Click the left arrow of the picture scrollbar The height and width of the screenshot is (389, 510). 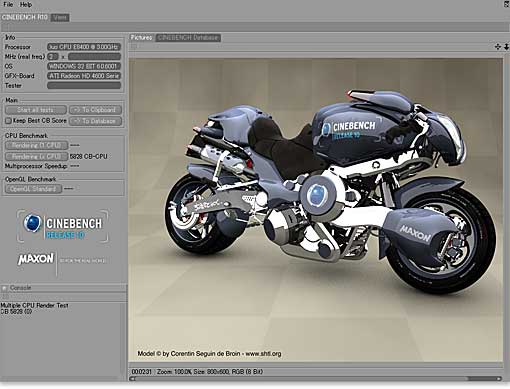(133, 378)
